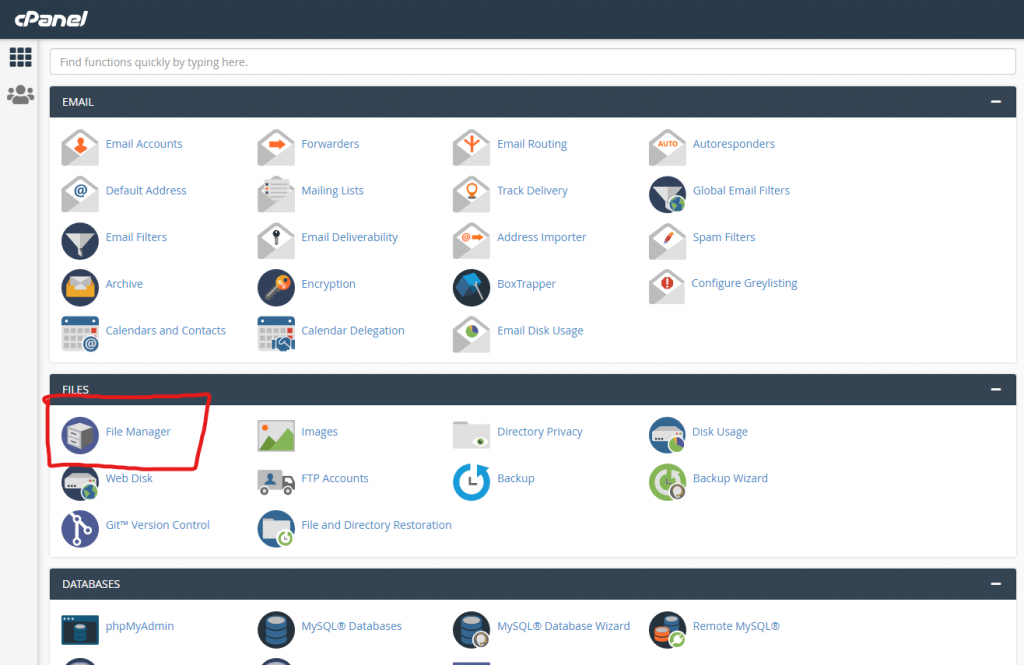
Task: Click the Remote MySQL link
Action: pyautogui.click(x=736, y=626)
